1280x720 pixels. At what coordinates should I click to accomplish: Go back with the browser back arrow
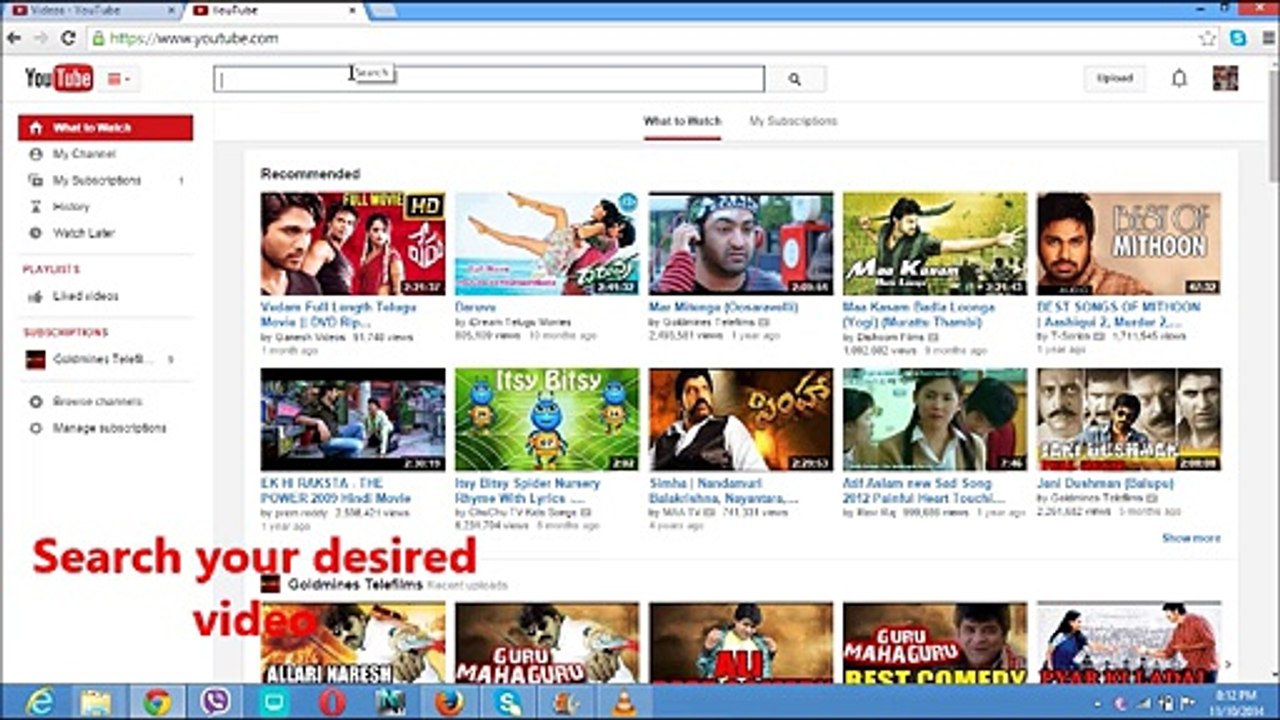coord(14,38)
